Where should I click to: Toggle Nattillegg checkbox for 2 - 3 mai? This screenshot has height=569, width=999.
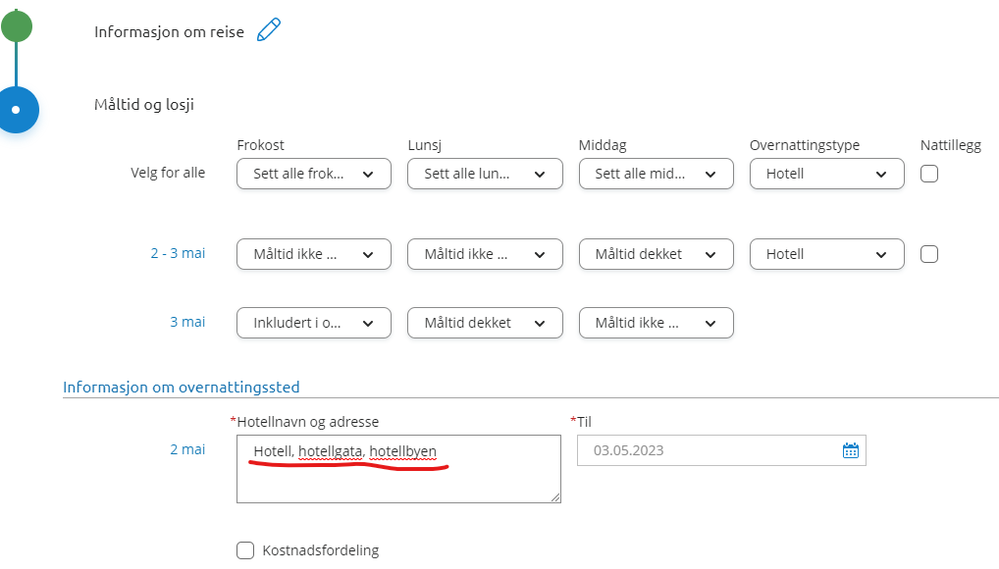coord(929,254)
